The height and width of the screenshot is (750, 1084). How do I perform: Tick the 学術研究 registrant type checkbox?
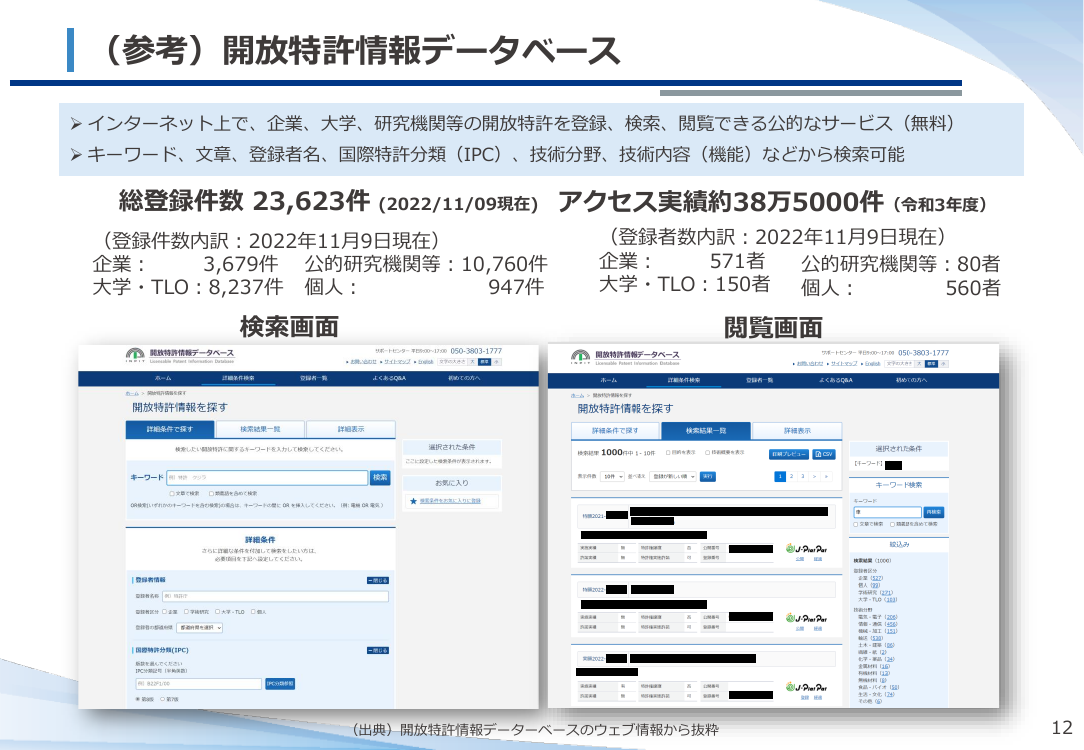(x=186, y=612)
